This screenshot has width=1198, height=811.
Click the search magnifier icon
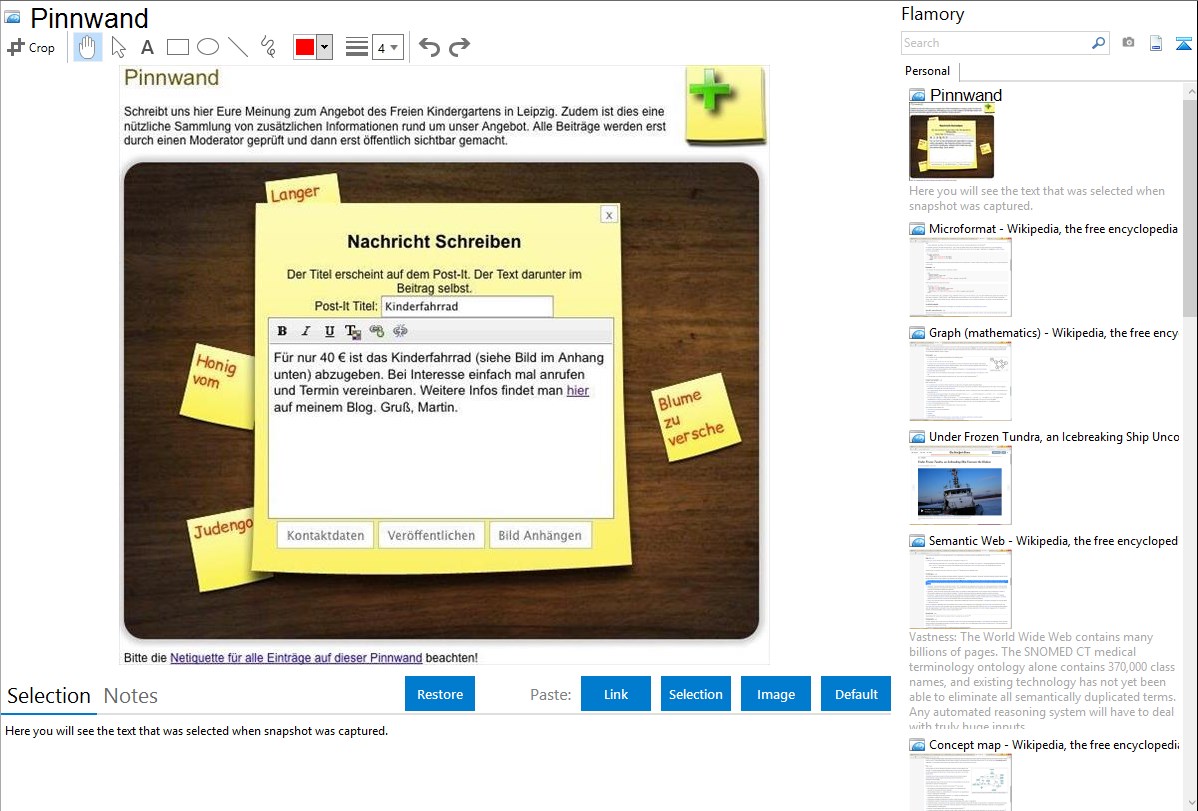pos(1098,43)
